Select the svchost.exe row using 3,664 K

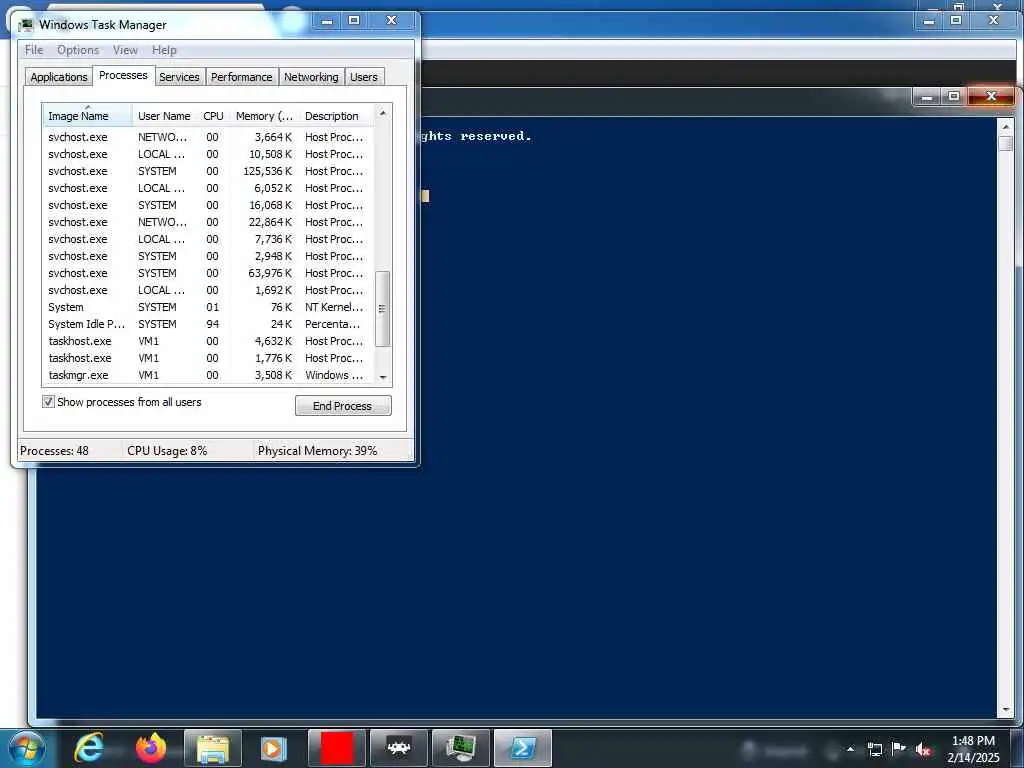pyautogui.click(x=208, y=137)
